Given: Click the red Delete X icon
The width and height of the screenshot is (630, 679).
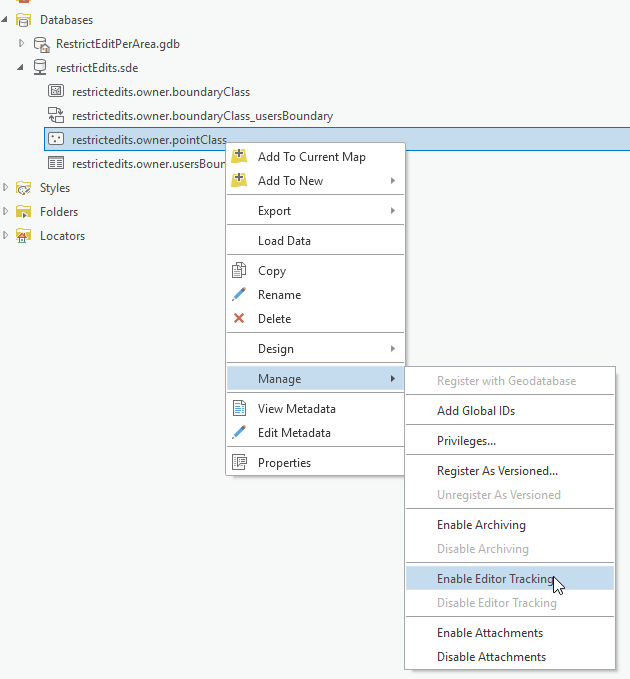Looking at the screenshot, I should (x=239, y=319).
